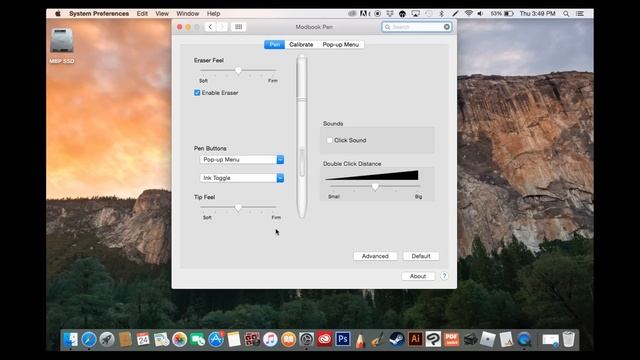
Task: Open Photos app in dock
Action: [x=179, y=339]
